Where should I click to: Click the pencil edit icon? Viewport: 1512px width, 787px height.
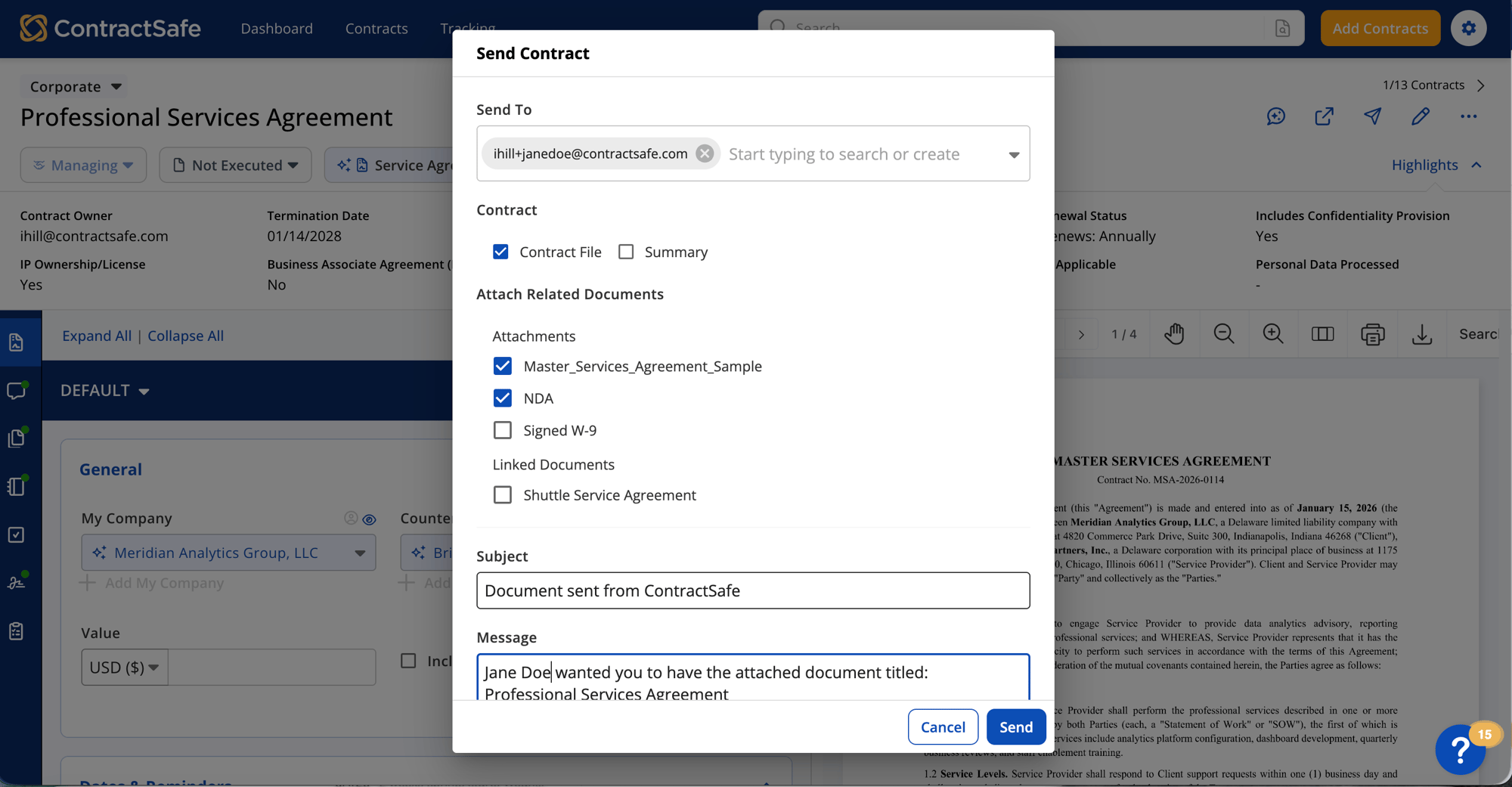(x=1421, y=116)
